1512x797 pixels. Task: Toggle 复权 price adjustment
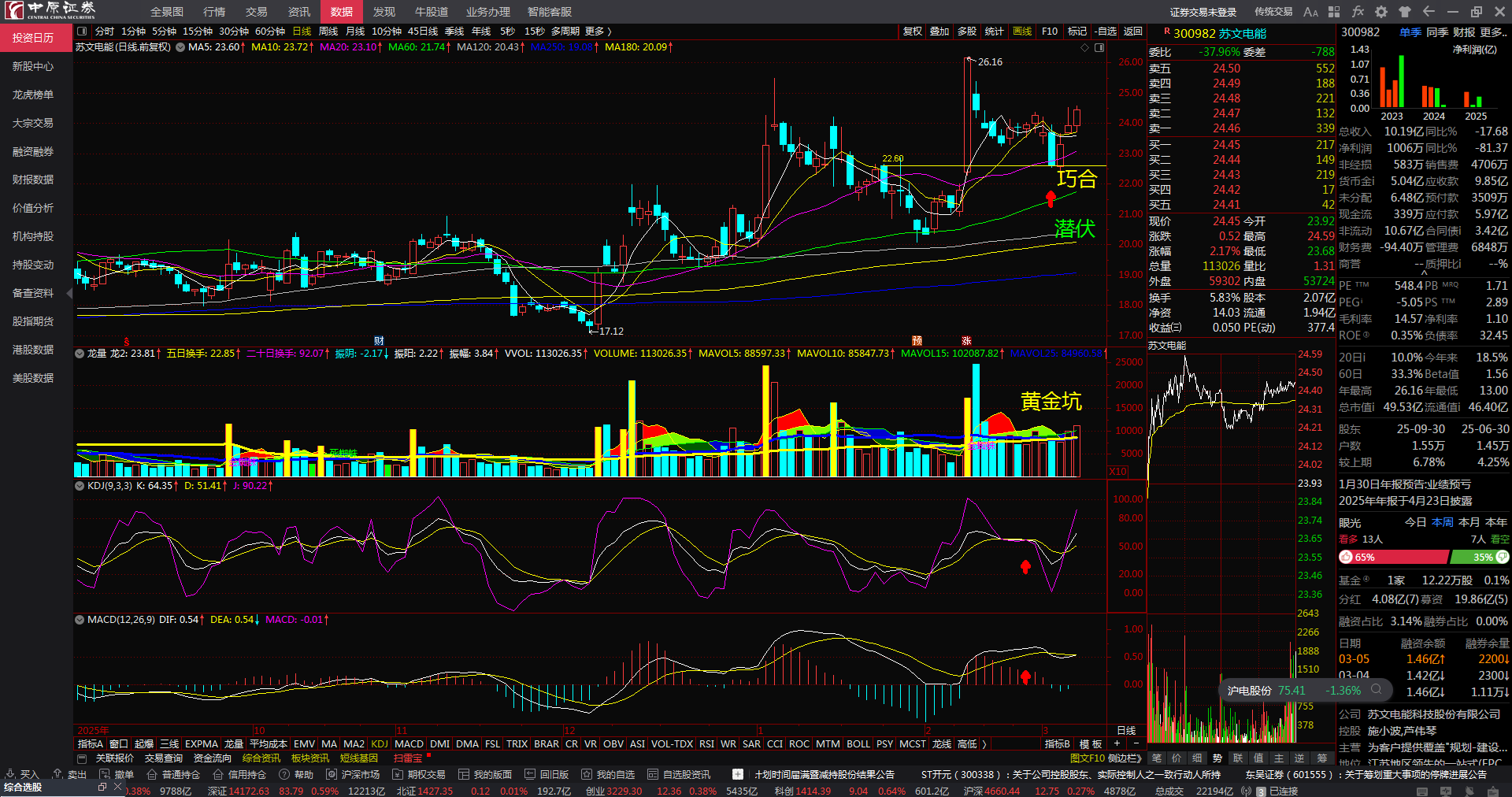click(x=913, y=32)
